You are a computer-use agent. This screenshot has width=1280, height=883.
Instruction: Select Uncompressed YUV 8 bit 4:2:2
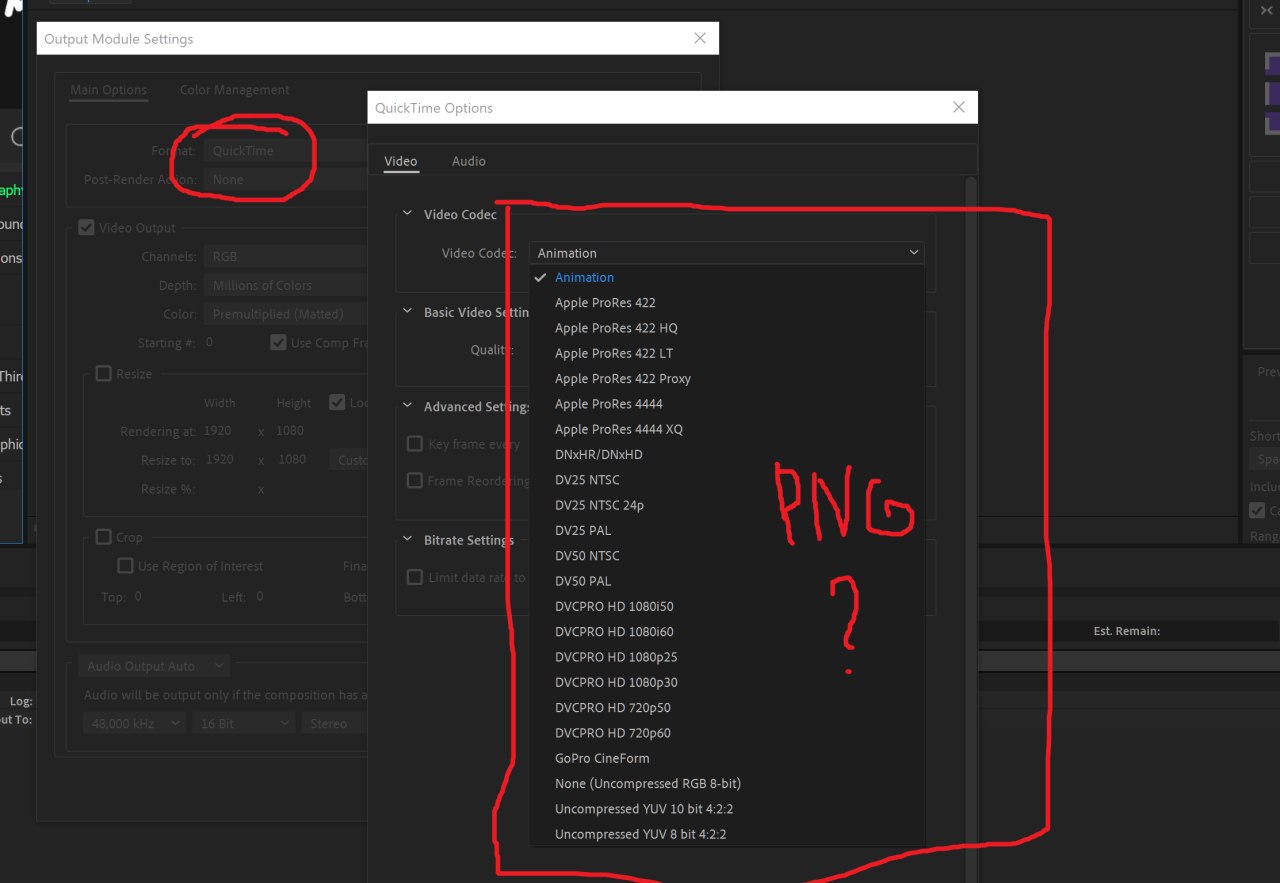(x=727, y=834)
